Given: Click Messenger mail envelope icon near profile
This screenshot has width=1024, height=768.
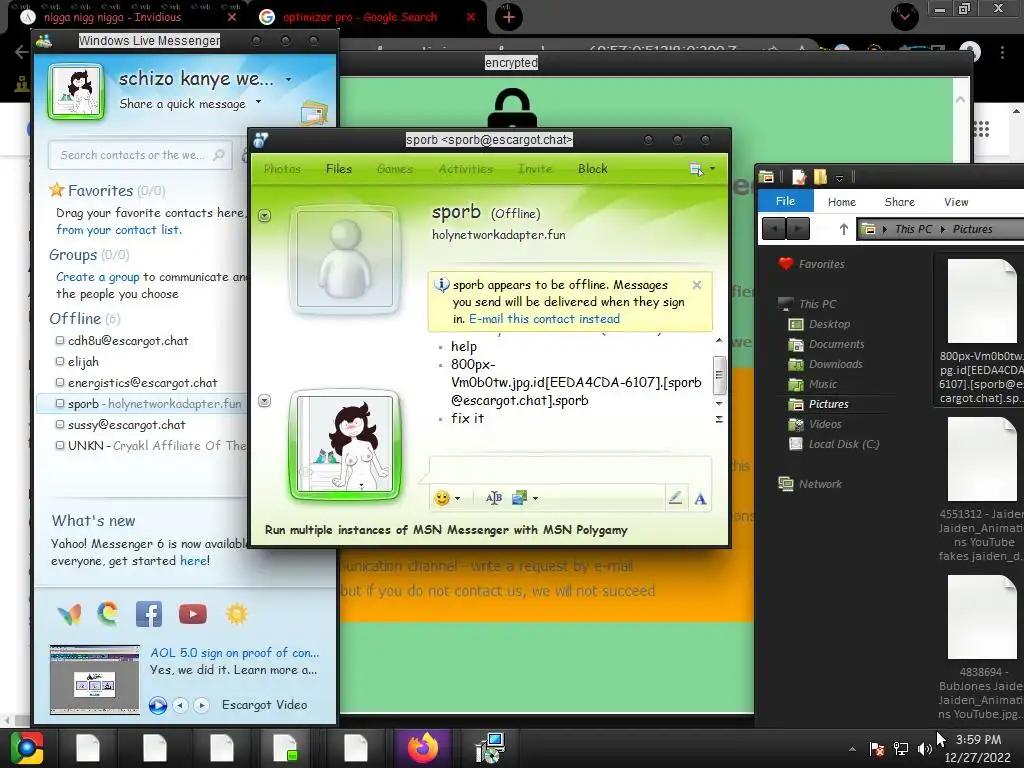Looking at the screenshot, I should [x=313, y=114].
